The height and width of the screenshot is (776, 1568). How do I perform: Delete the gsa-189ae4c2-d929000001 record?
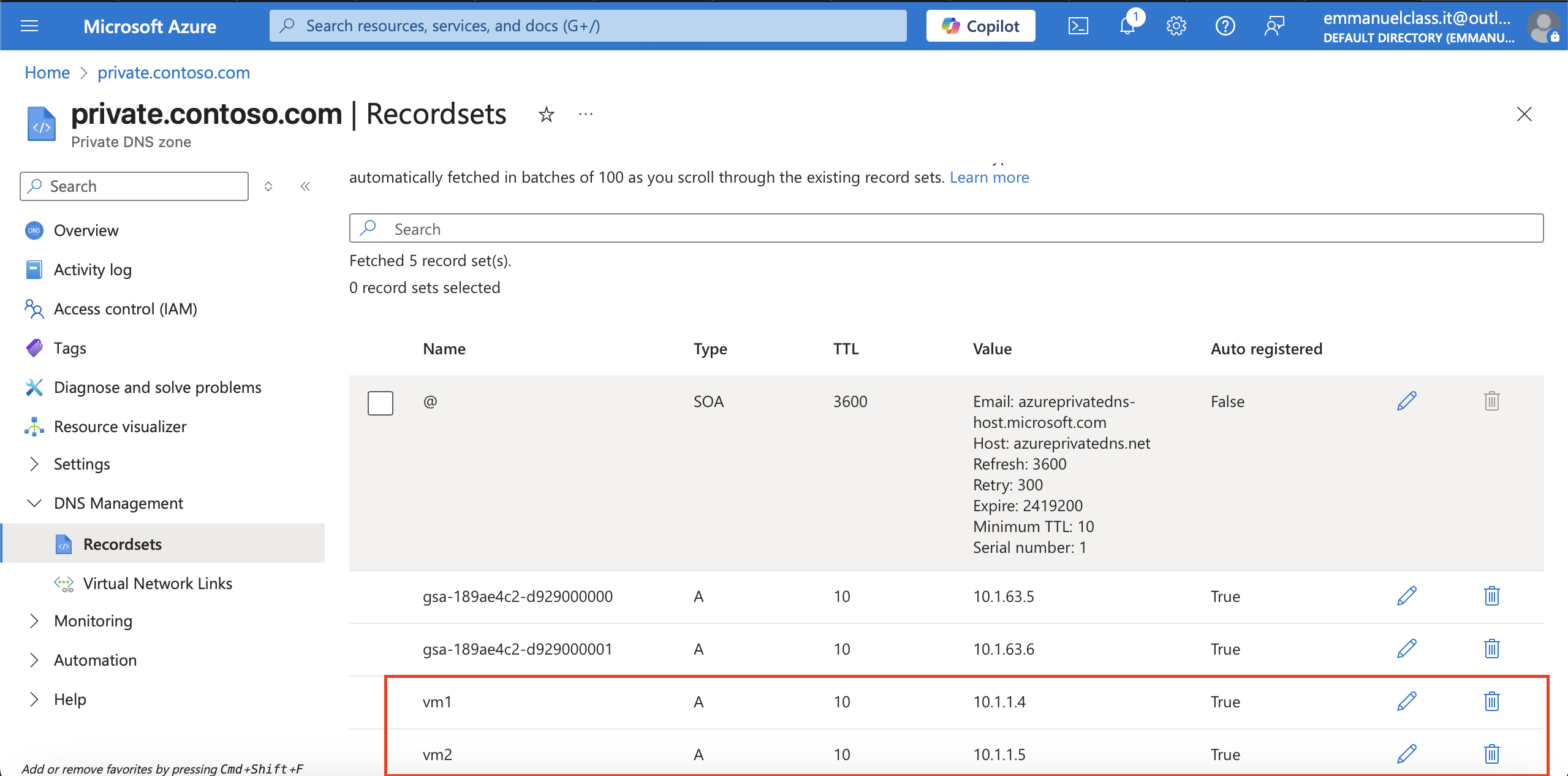tap(1491, 649)
